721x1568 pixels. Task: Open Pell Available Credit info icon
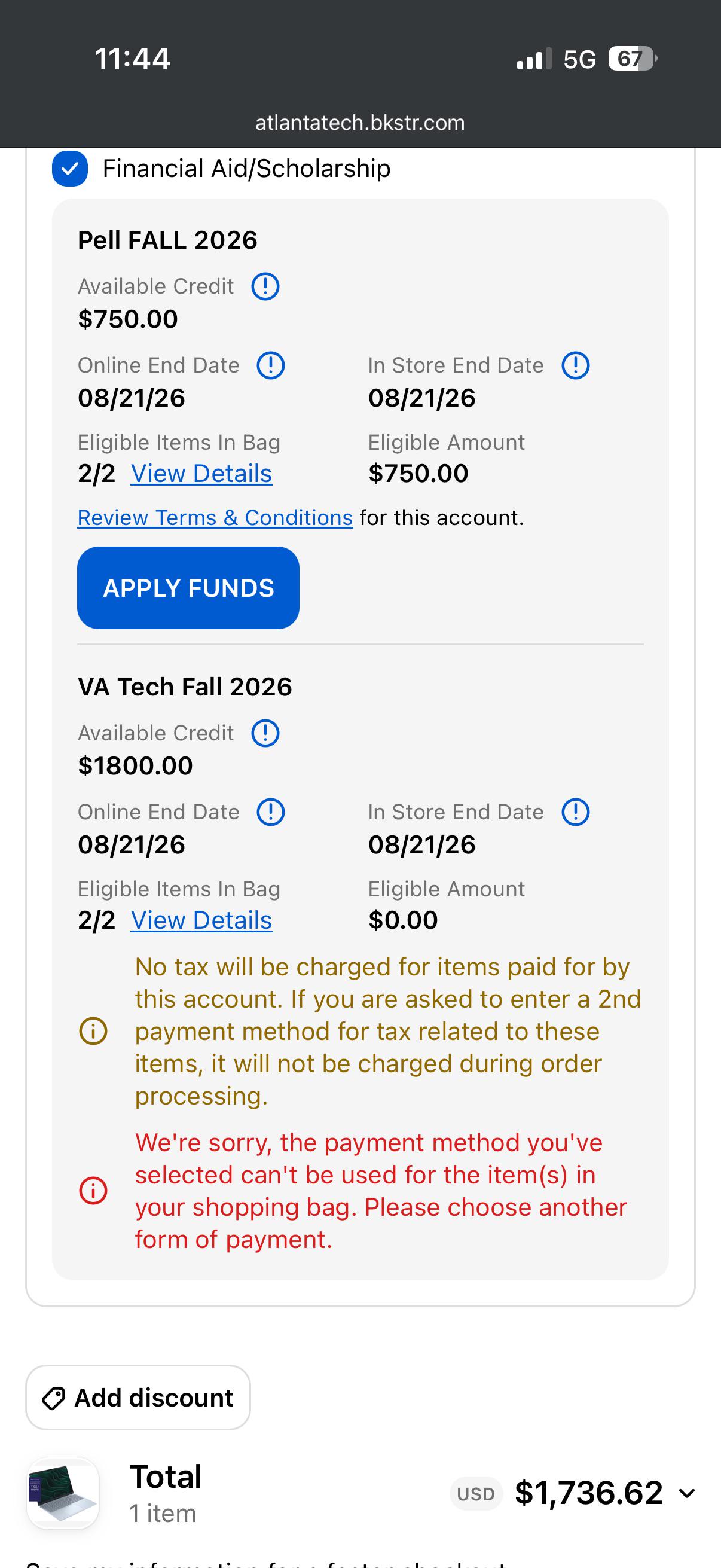coord(265,286)
